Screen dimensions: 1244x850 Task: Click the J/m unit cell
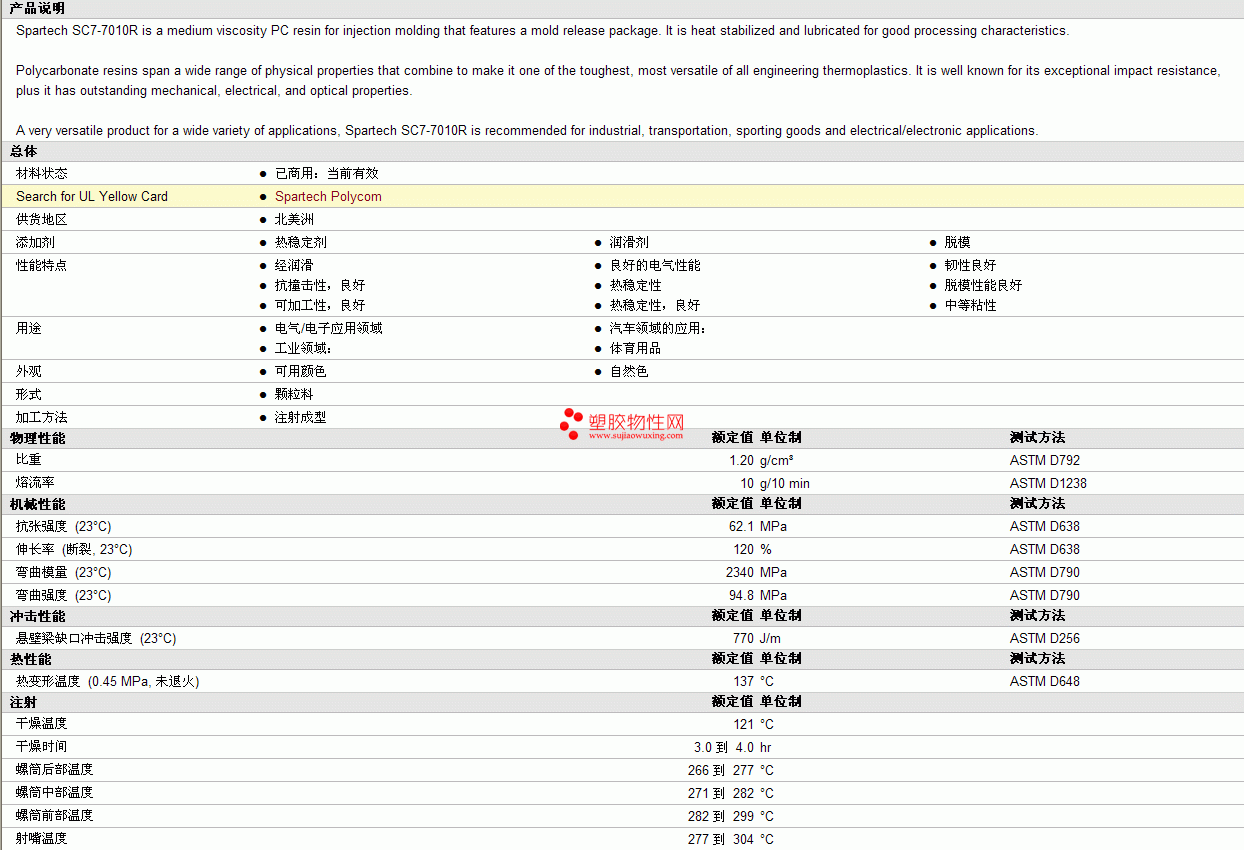(x=771, y=639)
